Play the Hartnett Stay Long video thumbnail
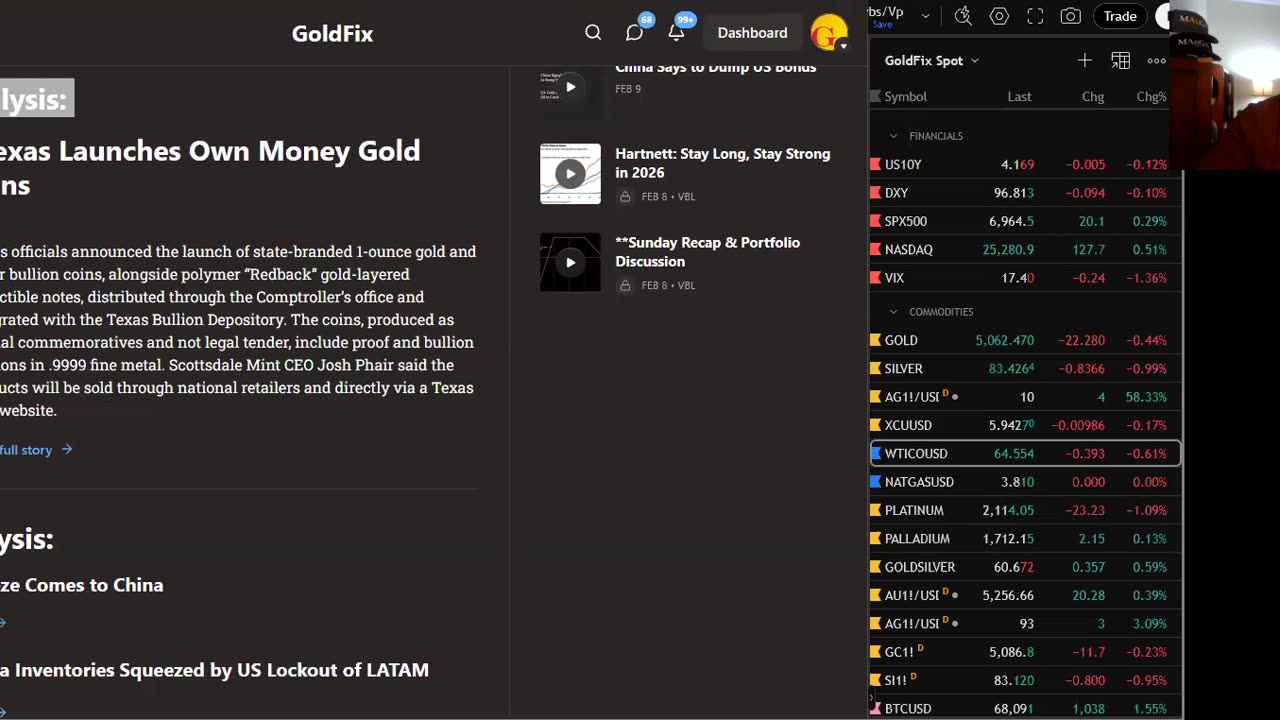Image resolution: width=1280 pixels, height=720 pixels. [x=570, y=173]
